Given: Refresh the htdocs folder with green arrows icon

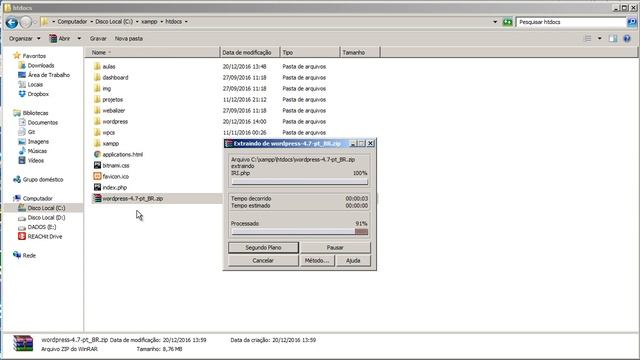Looking at the screenshot, I should (x=507, y=22).
